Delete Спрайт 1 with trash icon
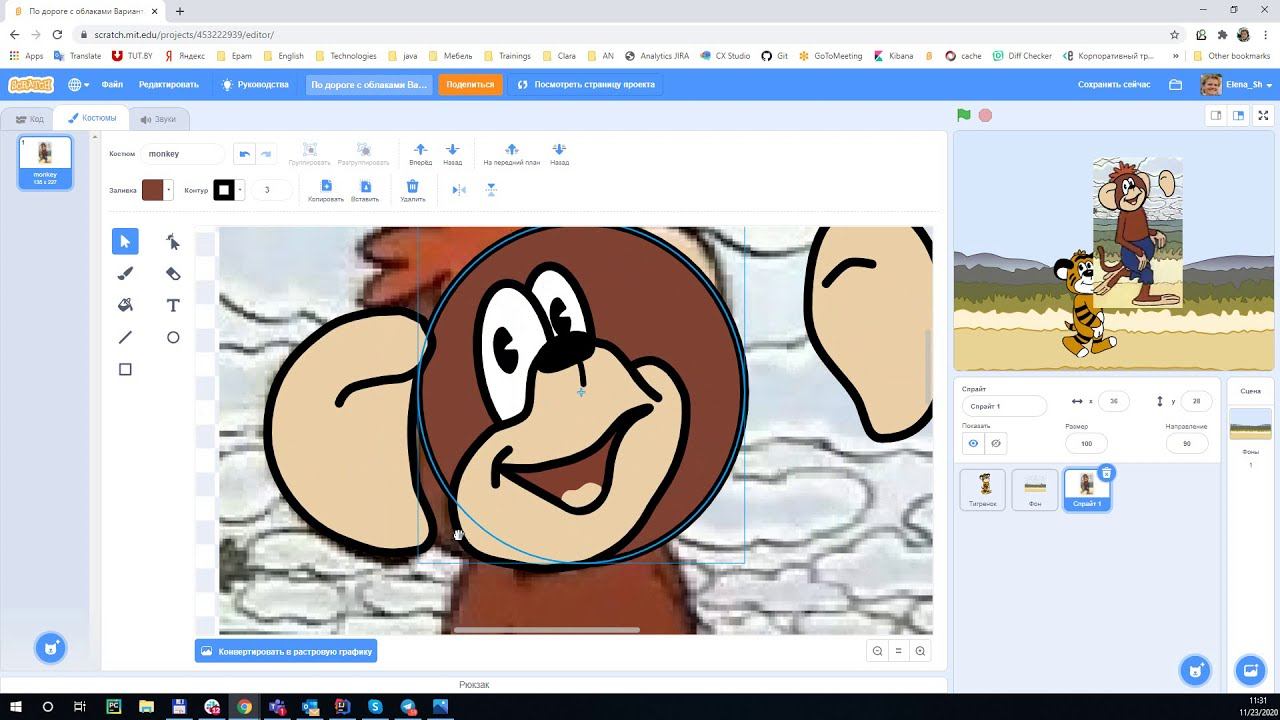The height and width of the screenshot is (720, 1280). pyautogui.click(x=1106, y=473)
